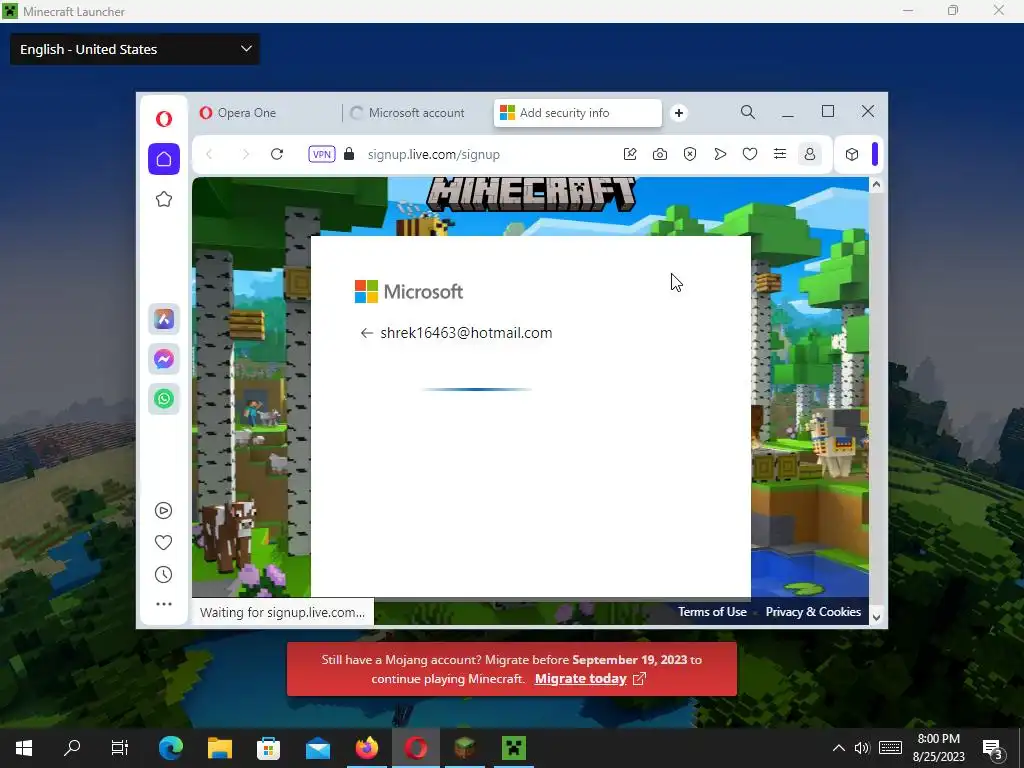Screen dimensions: 1024x768
Task: Reload the signup page
Action: [x=277, y=154]
